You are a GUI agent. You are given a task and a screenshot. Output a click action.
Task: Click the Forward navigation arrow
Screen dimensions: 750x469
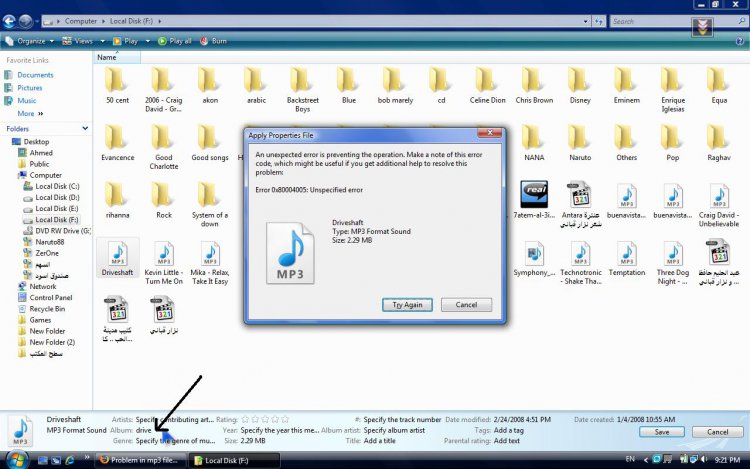[x=25, y=21]
